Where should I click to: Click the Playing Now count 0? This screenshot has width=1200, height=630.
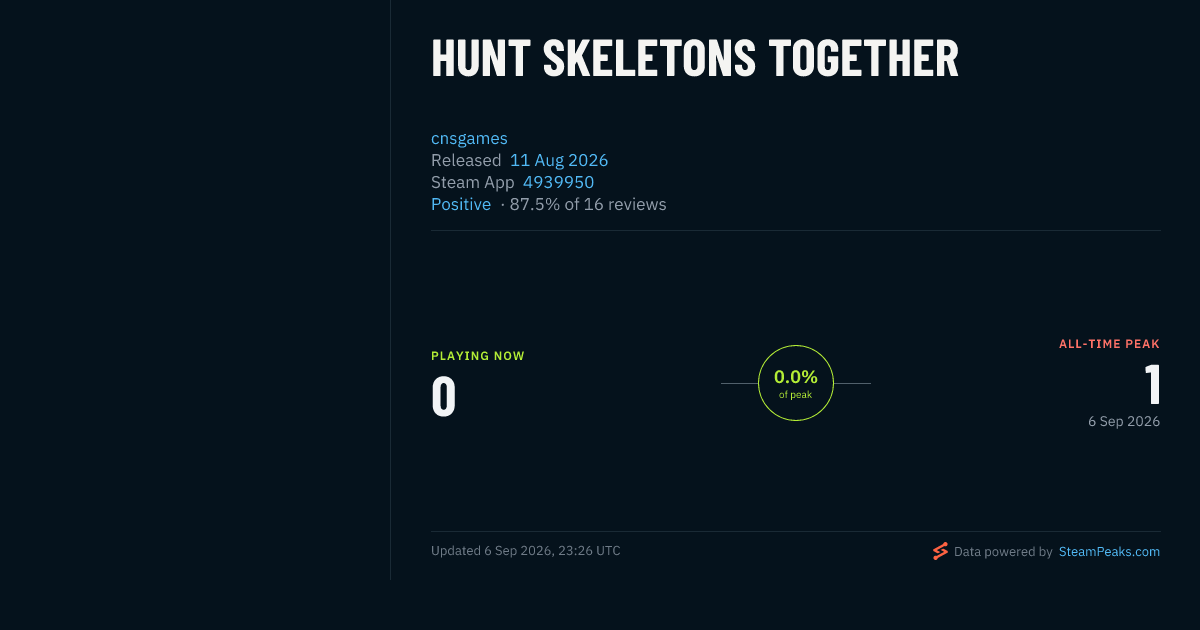(444, 396)
